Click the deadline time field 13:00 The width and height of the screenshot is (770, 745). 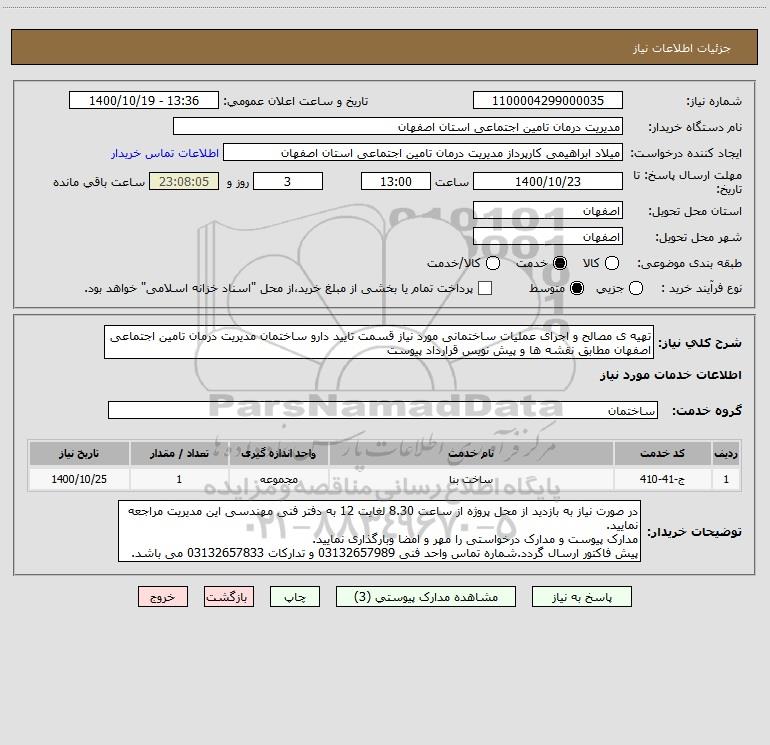pos(396,181)
